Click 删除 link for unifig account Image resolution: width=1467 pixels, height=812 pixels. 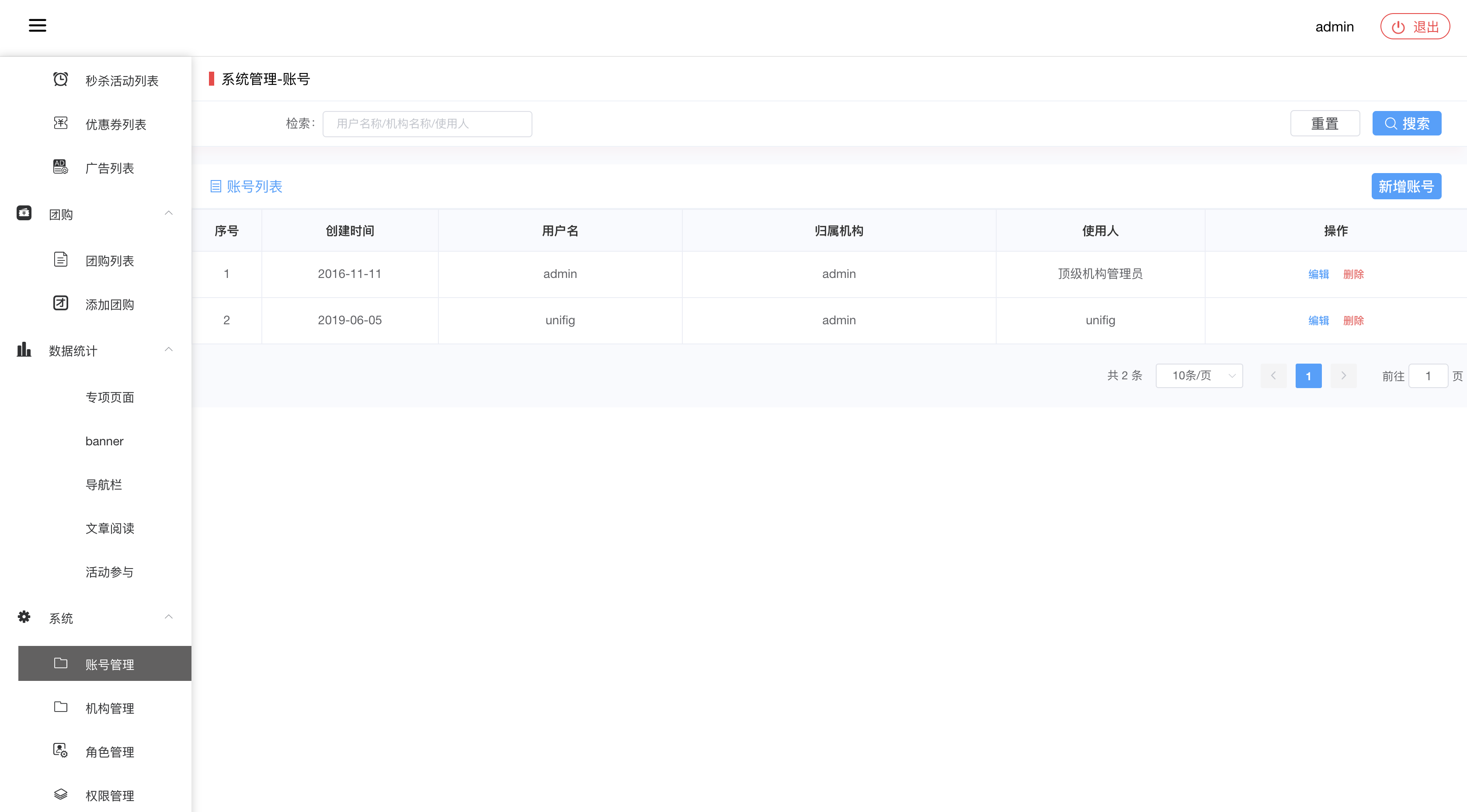pyautogui.click(x=1353, y=321)
